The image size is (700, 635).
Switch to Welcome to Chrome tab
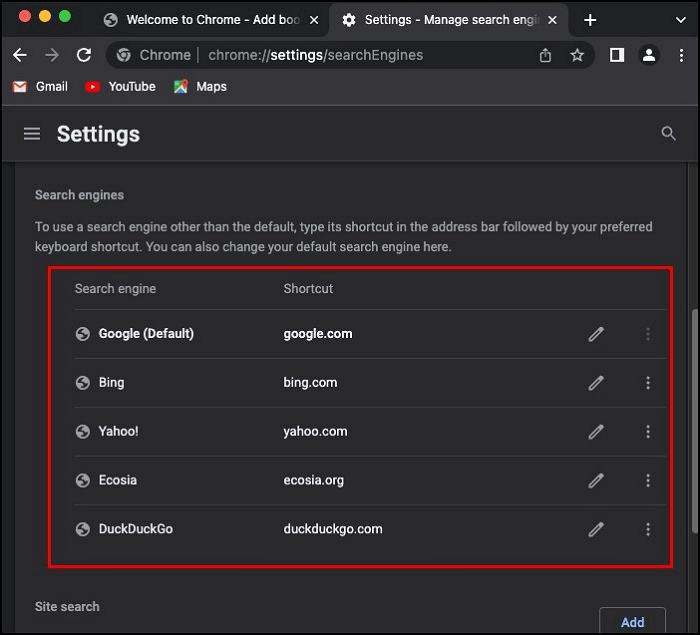(x=200, y=20)
